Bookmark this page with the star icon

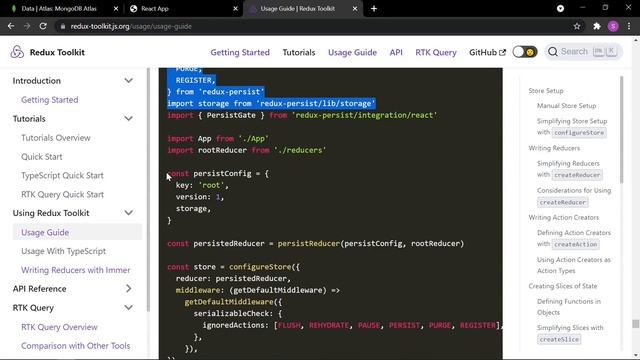click(577, 26)
